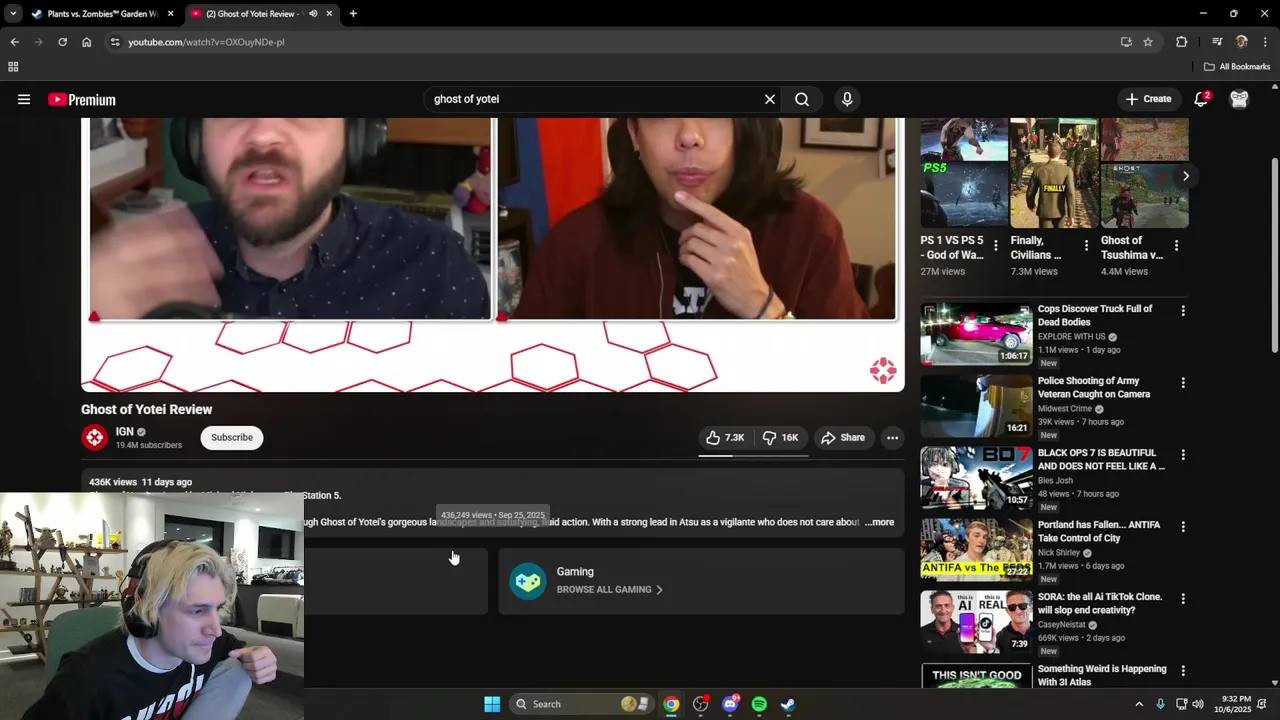Open options for PS 1 VS PS 5 video
Screen dimensions: 1280x720
click(995, 245)
